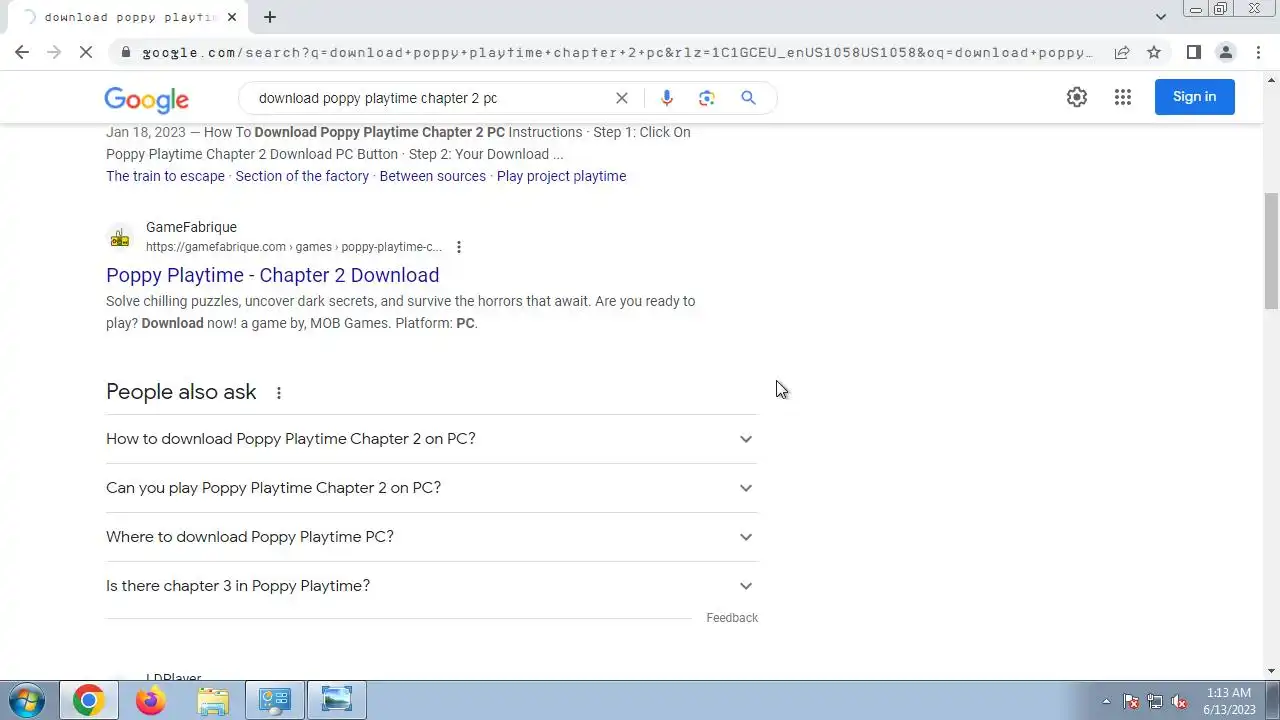This screenshot has height=720, width=1280.
Task: Click the muted volume tray icon
Action: [x=1179, y=701]
